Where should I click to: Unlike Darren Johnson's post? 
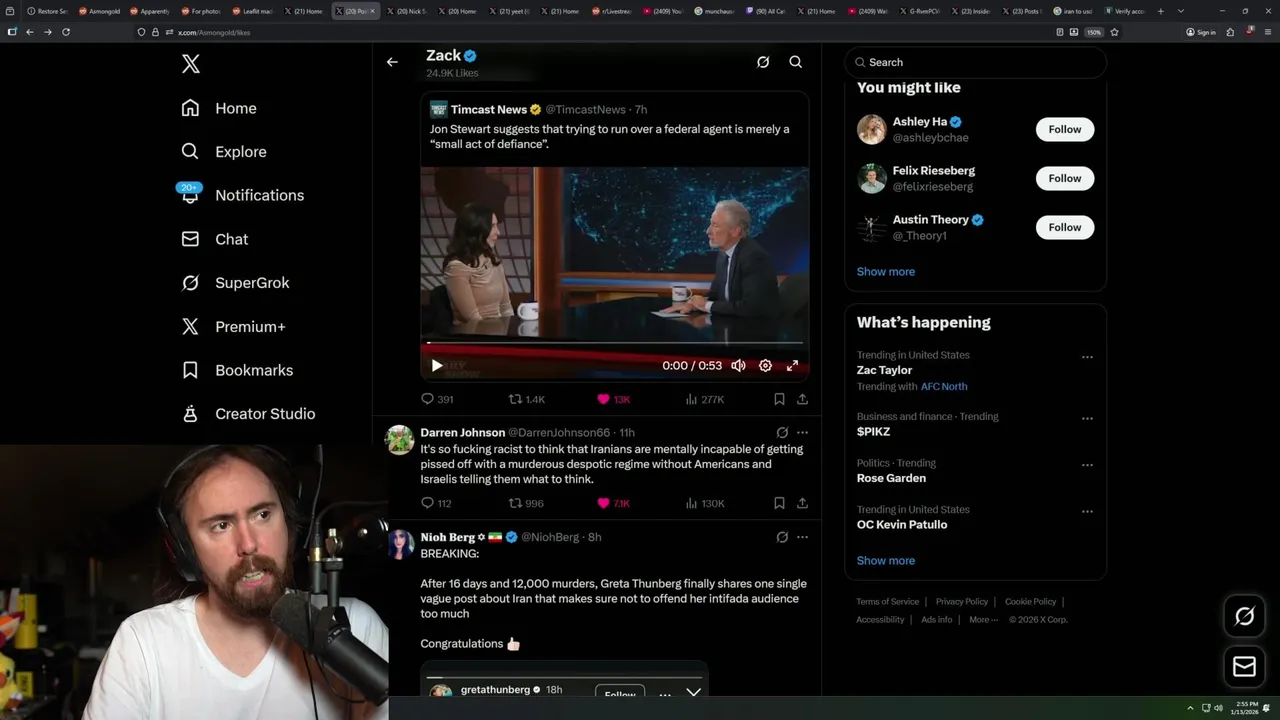[x=613, y=503]
